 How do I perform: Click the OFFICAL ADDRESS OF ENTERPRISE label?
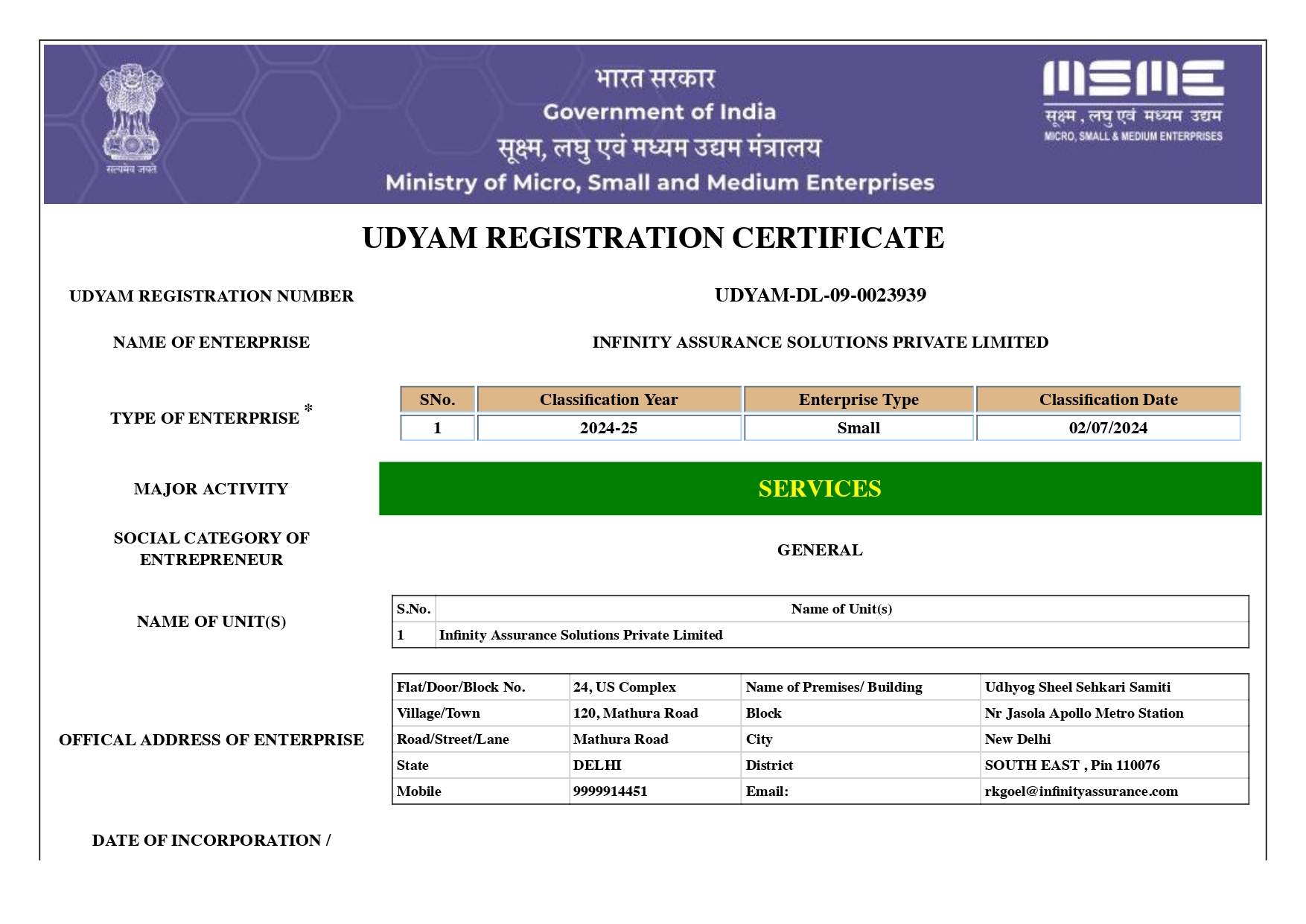211,740
